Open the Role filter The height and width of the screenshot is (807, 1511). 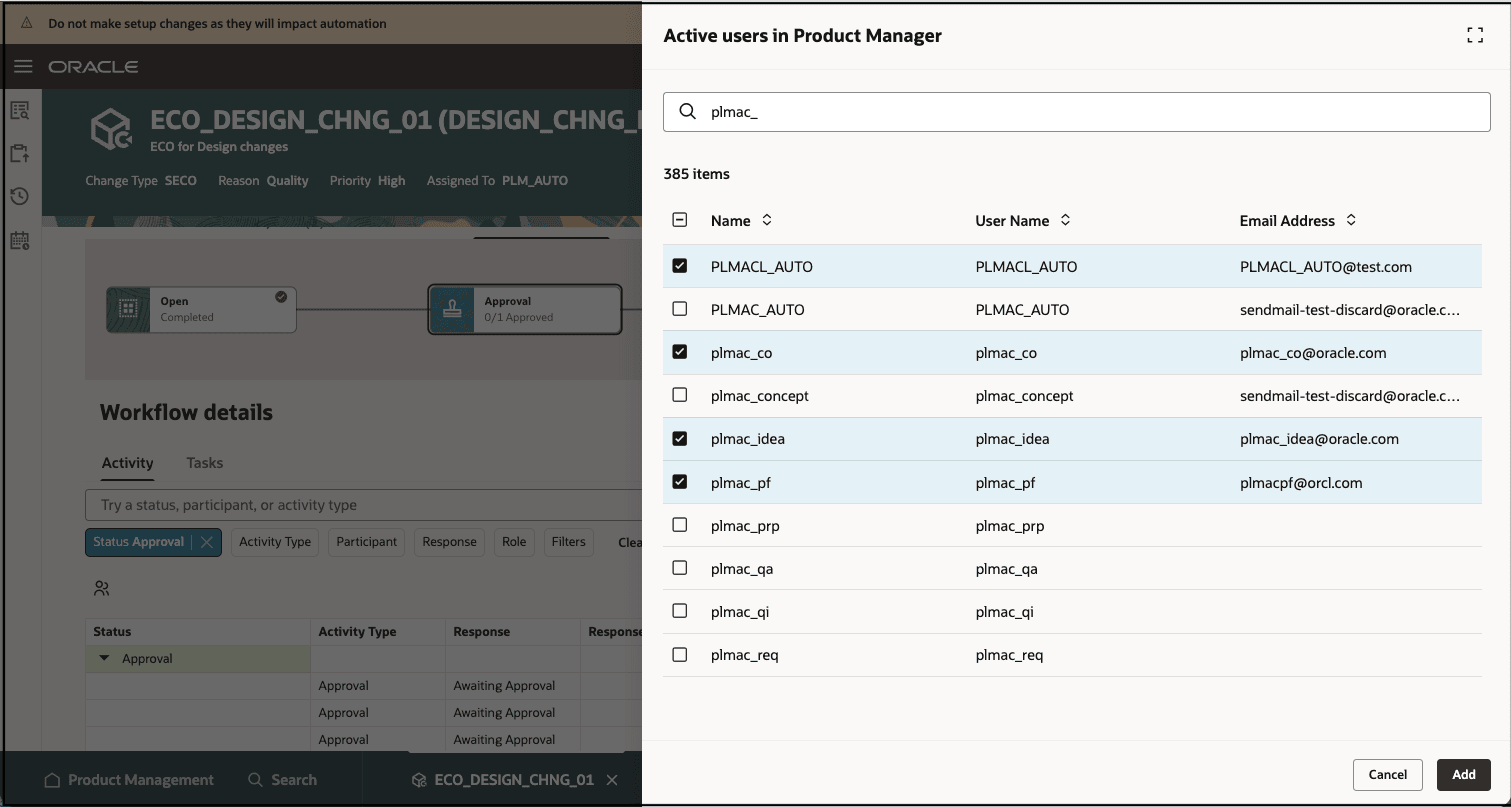(x=514, y=542)
